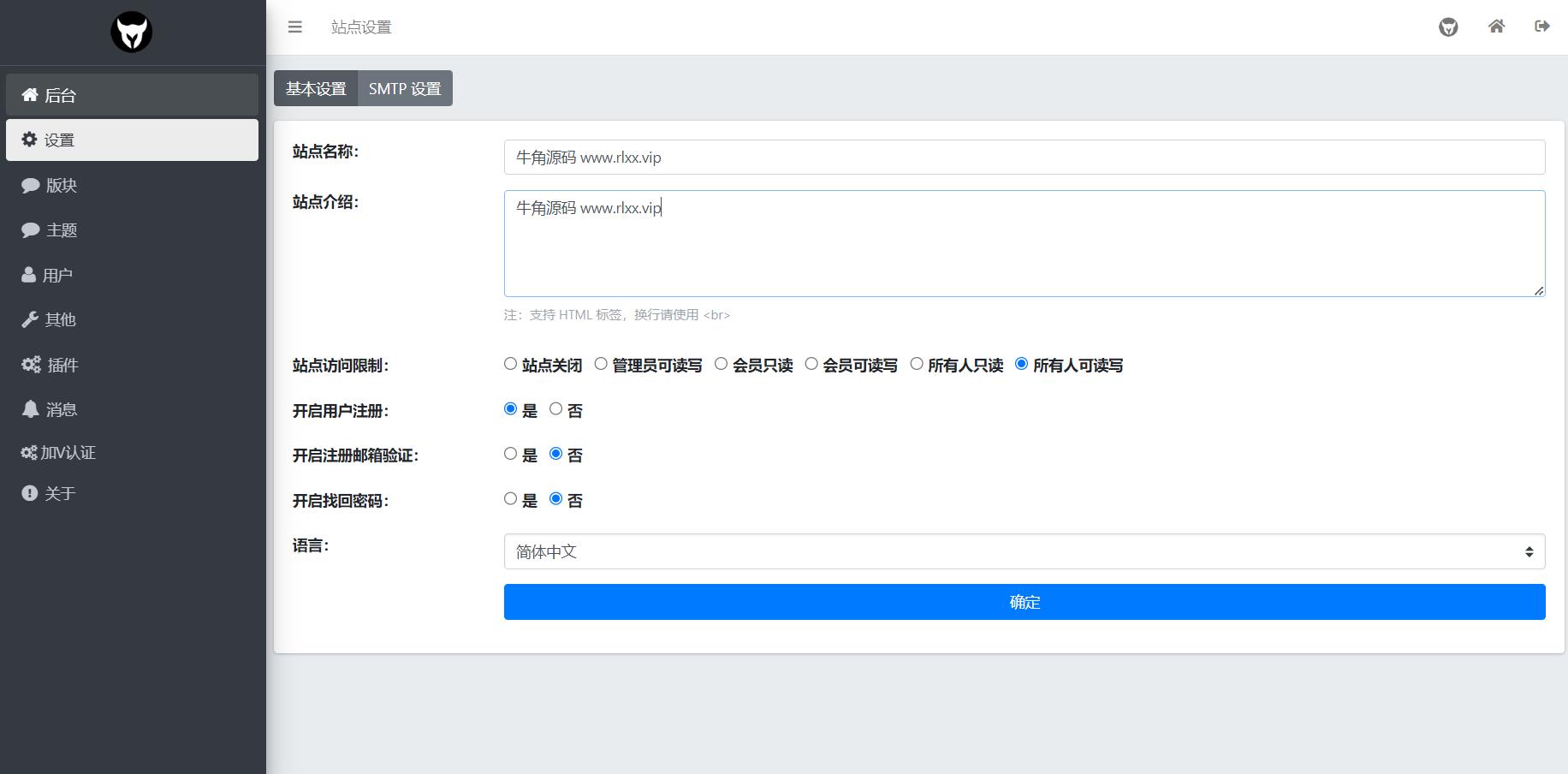This screenshot has width=1568, height=774.
Task: Toggle the sidebar with the hamburger menu
Action: pos(294,27)
